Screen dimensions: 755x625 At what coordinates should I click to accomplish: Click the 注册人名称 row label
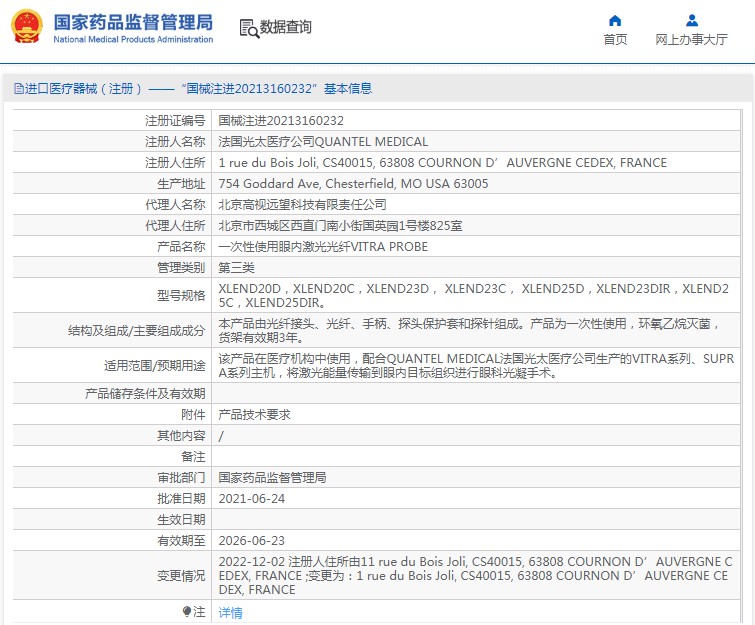click(x=175, y=142)
